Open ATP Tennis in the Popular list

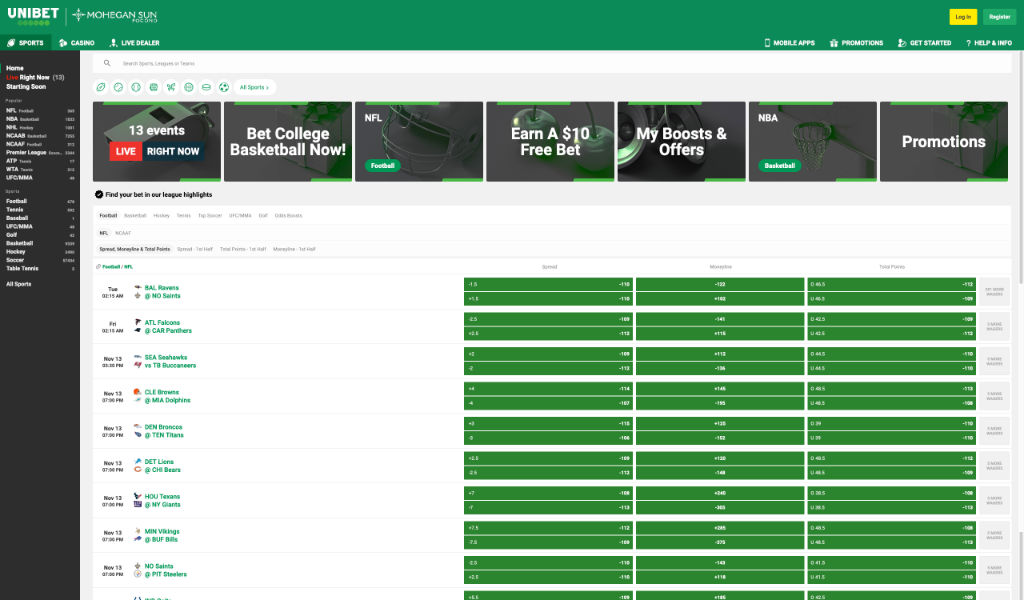pyautogui.click(x=40, y=161)
